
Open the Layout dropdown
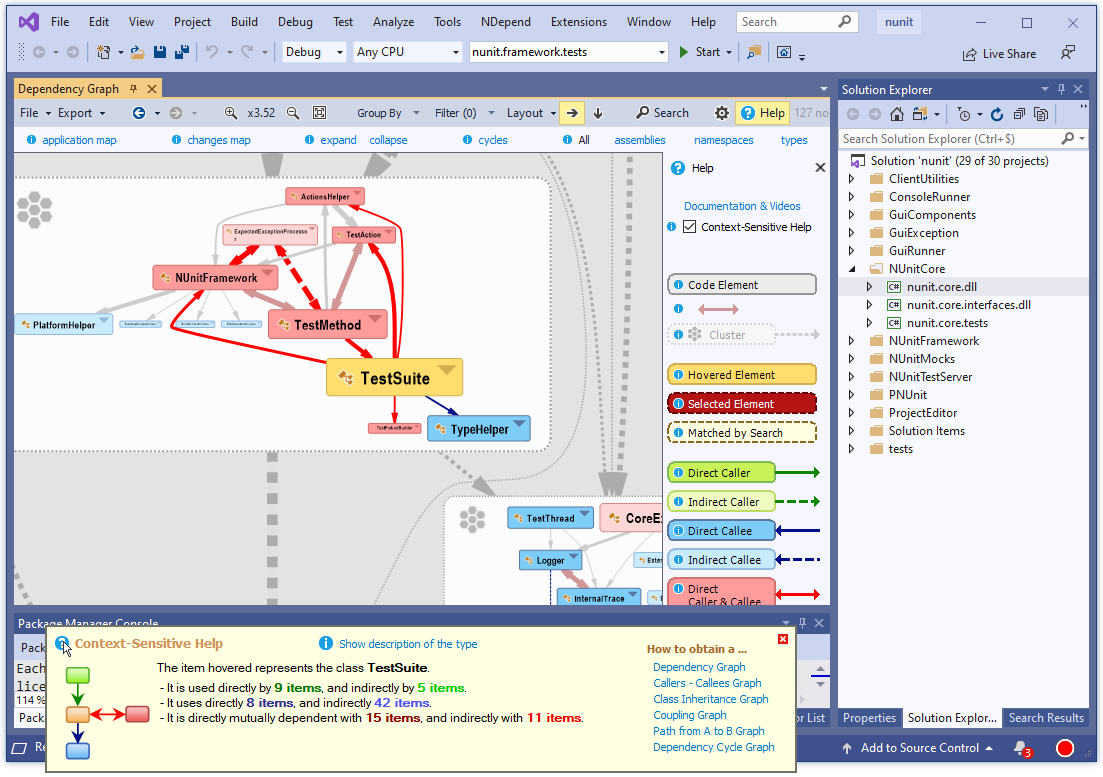click(531, 113)
